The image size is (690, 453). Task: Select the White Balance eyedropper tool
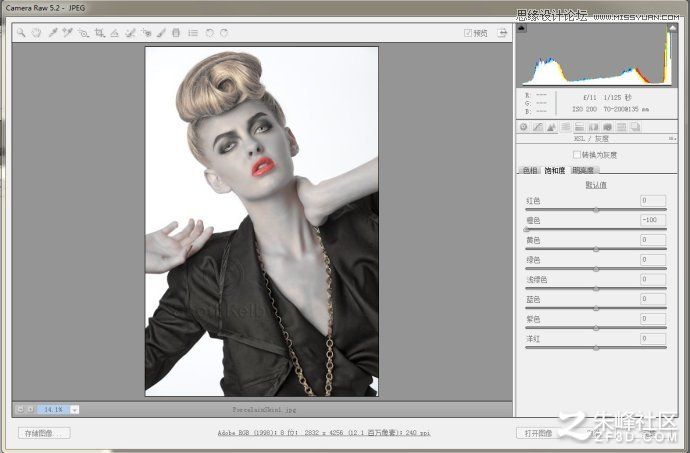pyautogui.click(x=52, y=33)
